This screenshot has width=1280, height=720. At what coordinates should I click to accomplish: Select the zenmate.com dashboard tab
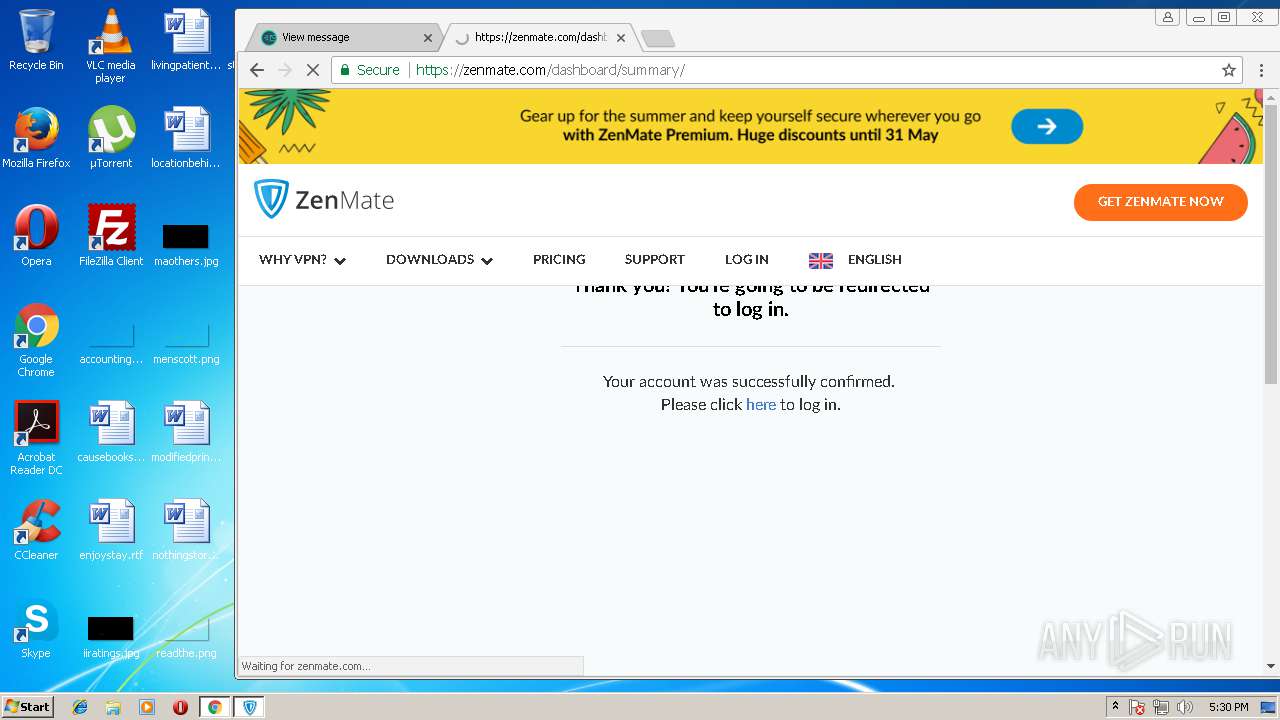tap(540, 37)
